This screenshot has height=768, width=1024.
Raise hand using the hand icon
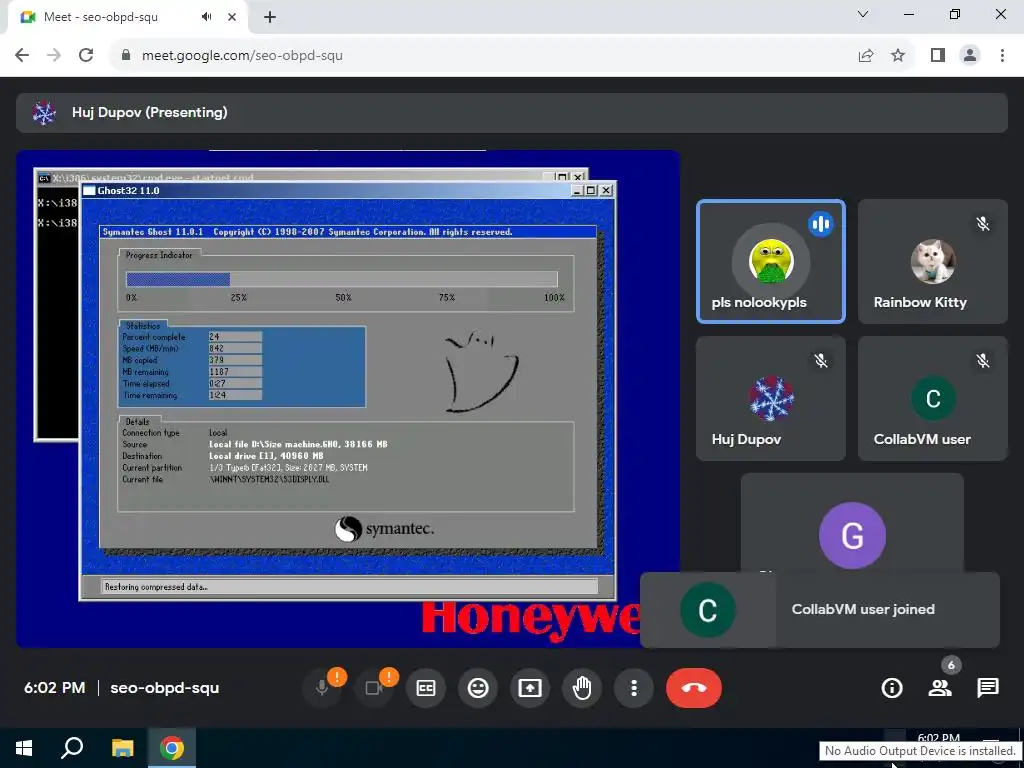pos(582,688)
